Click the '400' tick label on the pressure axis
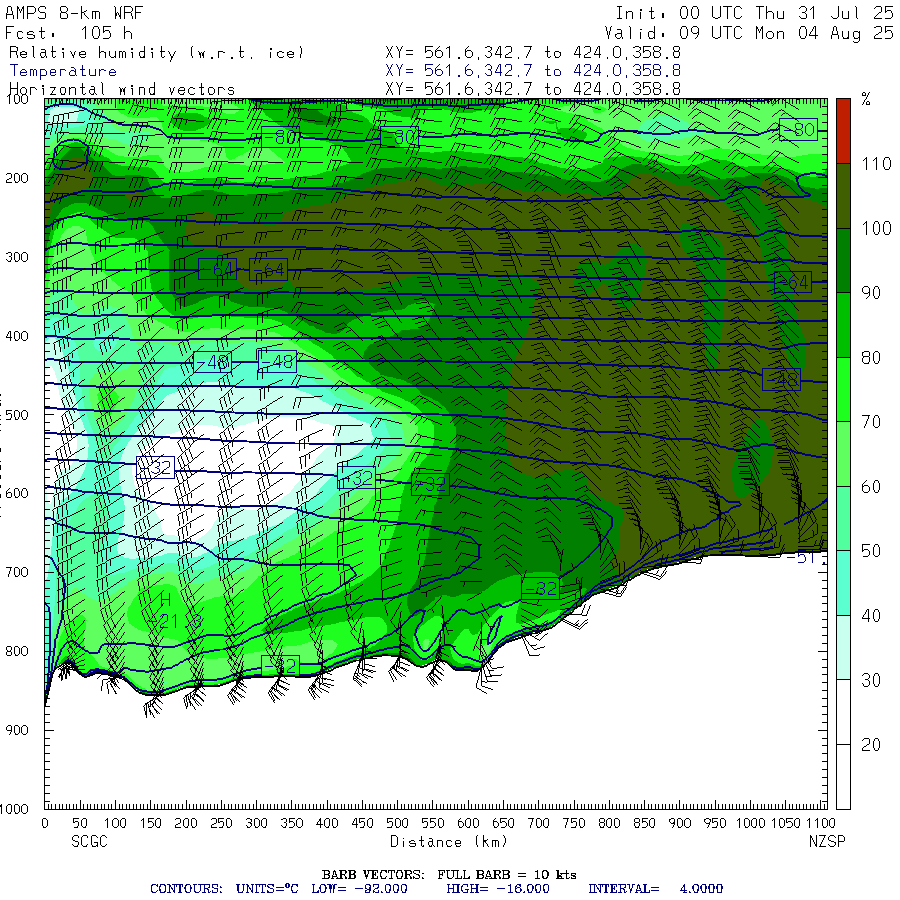900x900 pixels. (x=17, y=336)
